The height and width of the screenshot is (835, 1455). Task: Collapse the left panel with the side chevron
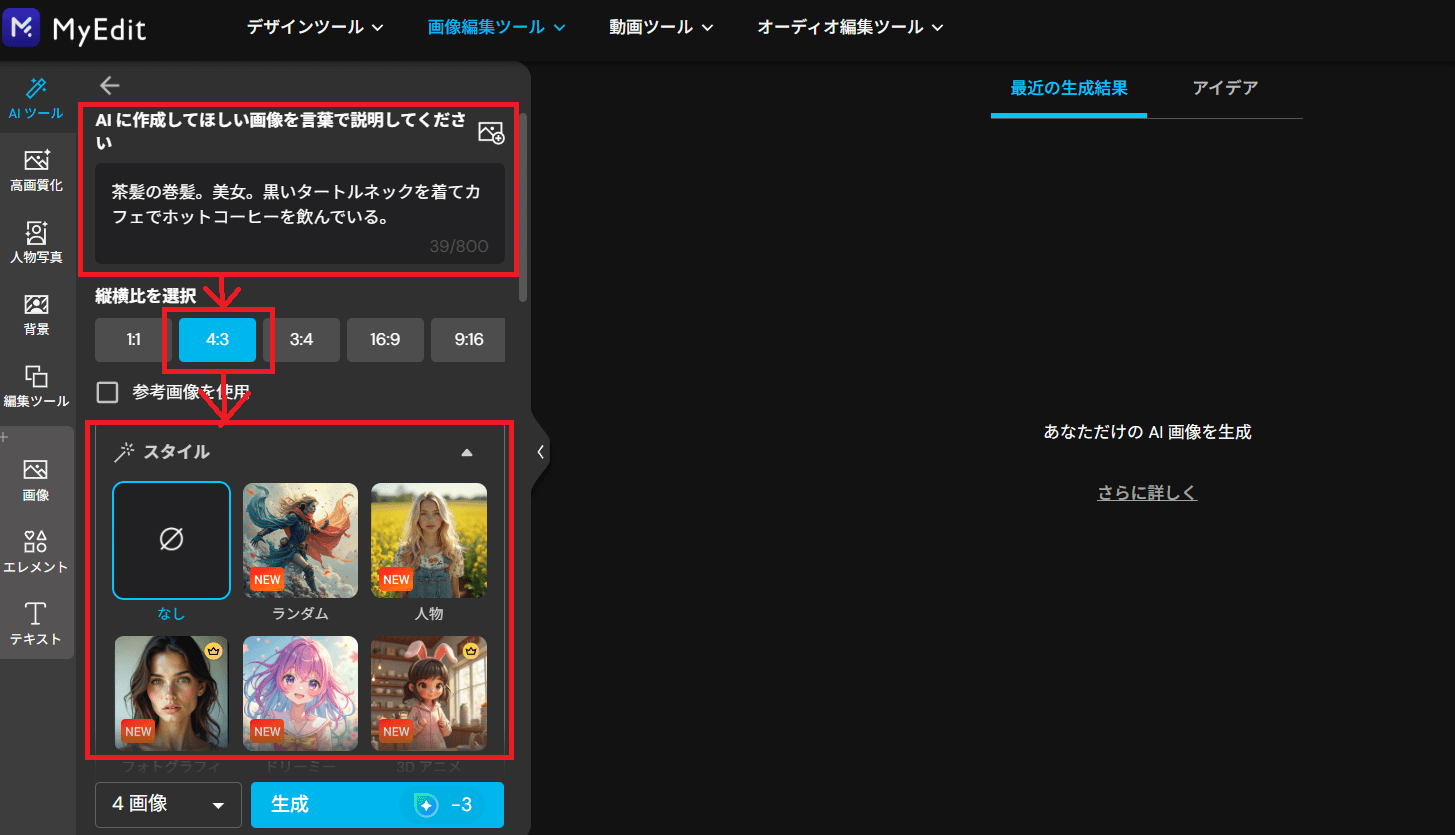click(541, 451)
